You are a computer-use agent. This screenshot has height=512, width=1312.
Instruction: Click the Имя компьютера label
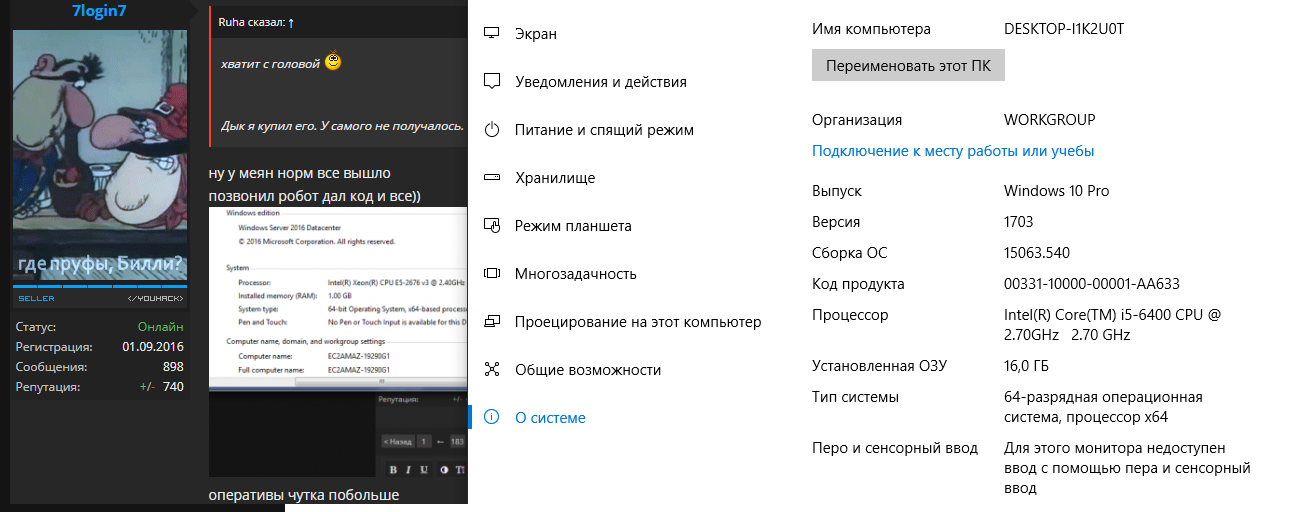tap(871, 29)
